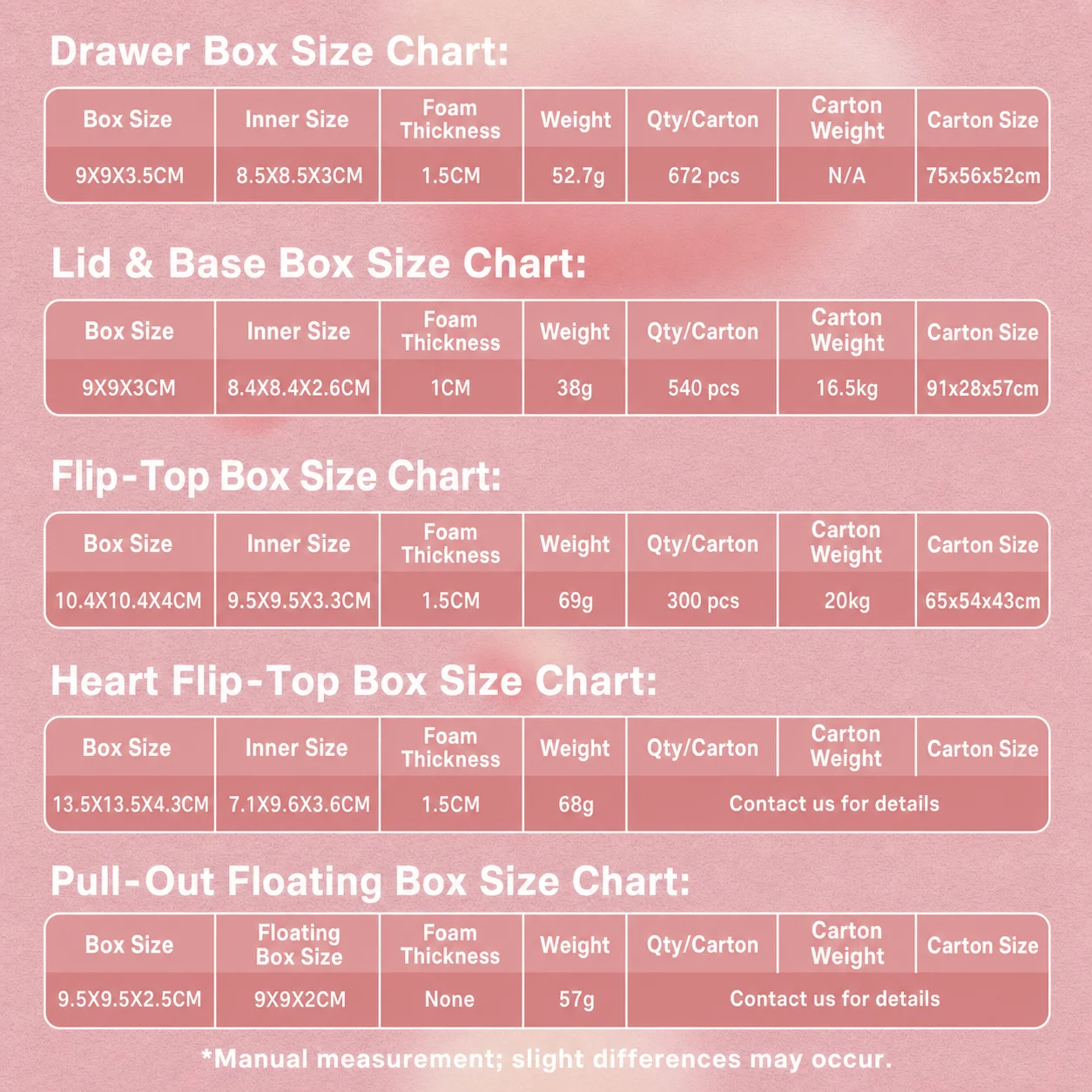Click Contact us for details in Pull-Out row

point(834,999)
